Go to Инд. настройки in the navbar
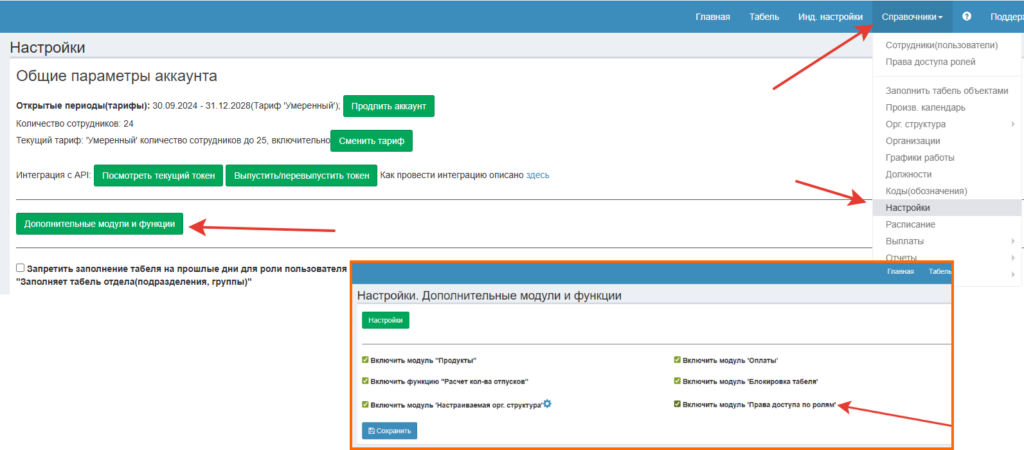 (x=830, y=17)
